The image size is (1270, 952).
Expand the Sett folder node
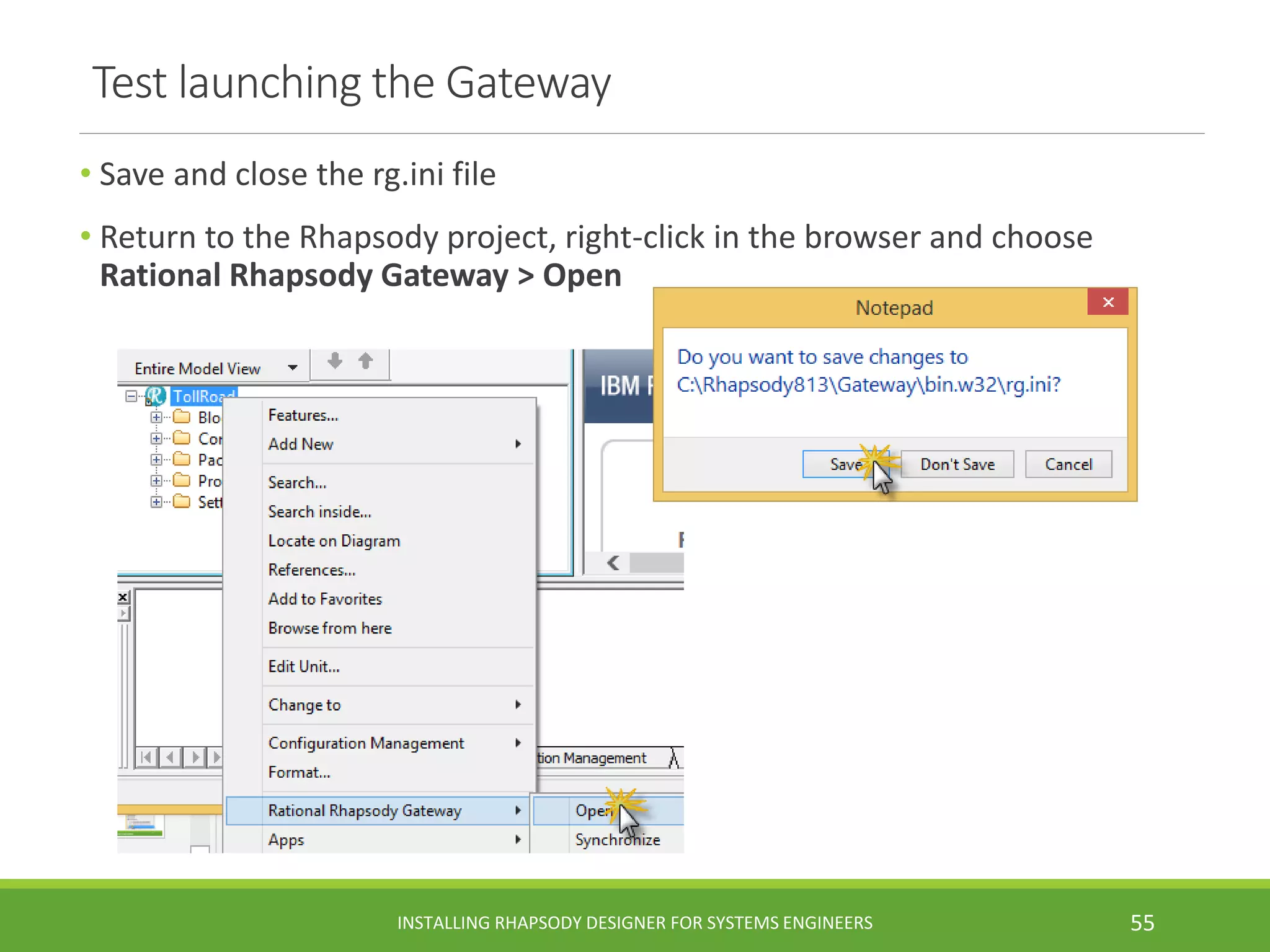point(156,501)
